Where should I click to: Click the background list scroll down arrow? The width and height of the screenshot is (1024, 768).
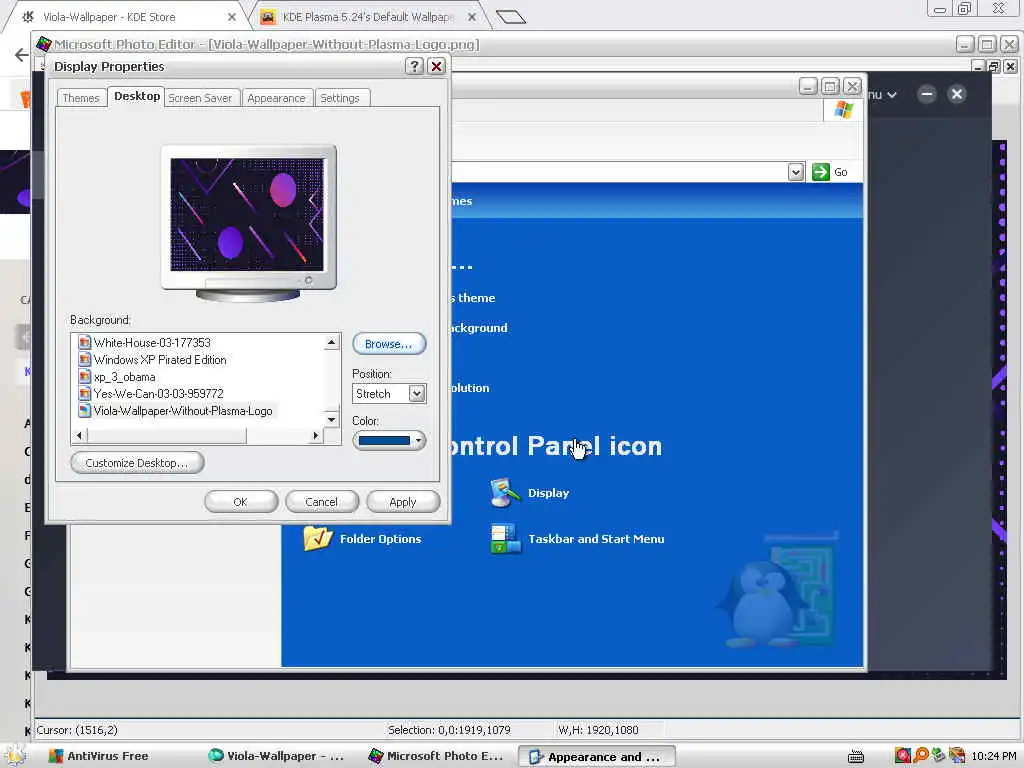pyautogui.click(x=332, y=420)
